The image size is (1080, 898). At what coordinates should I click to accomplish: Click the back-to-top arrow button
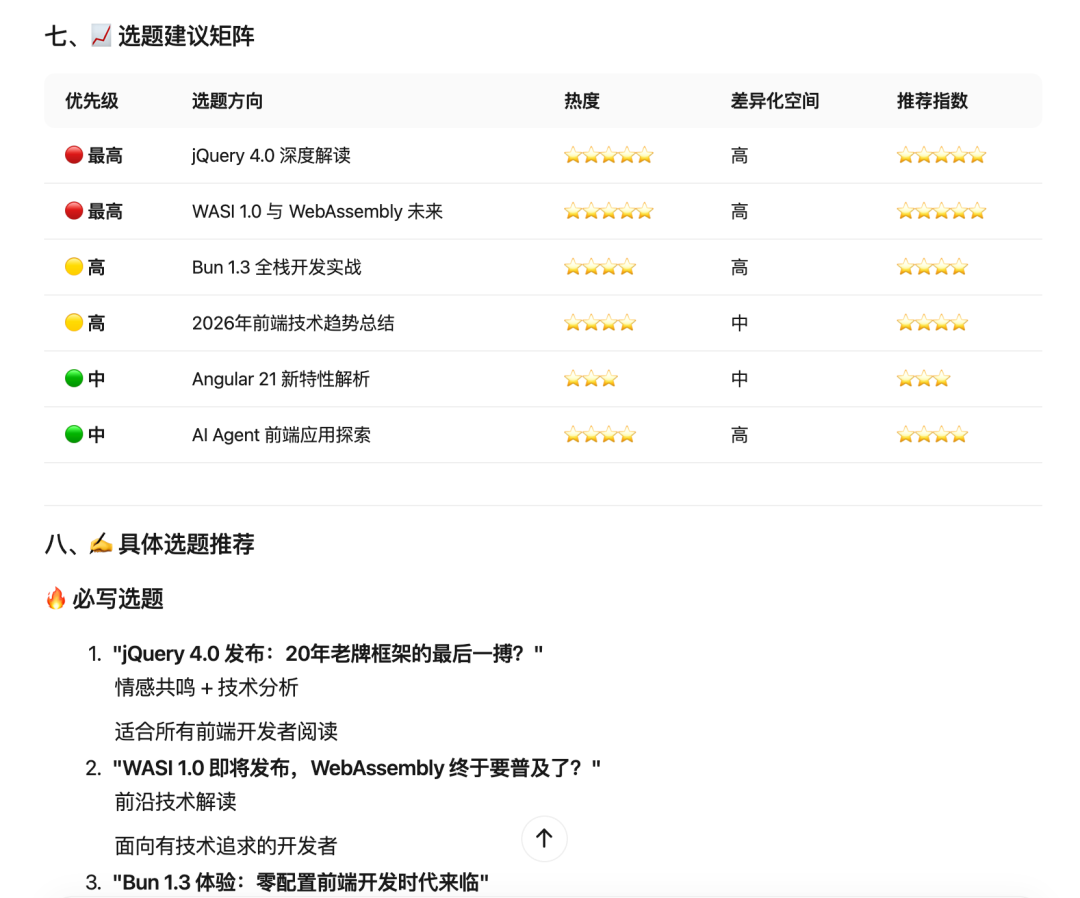pyautogui.click(x=544, y=839)
